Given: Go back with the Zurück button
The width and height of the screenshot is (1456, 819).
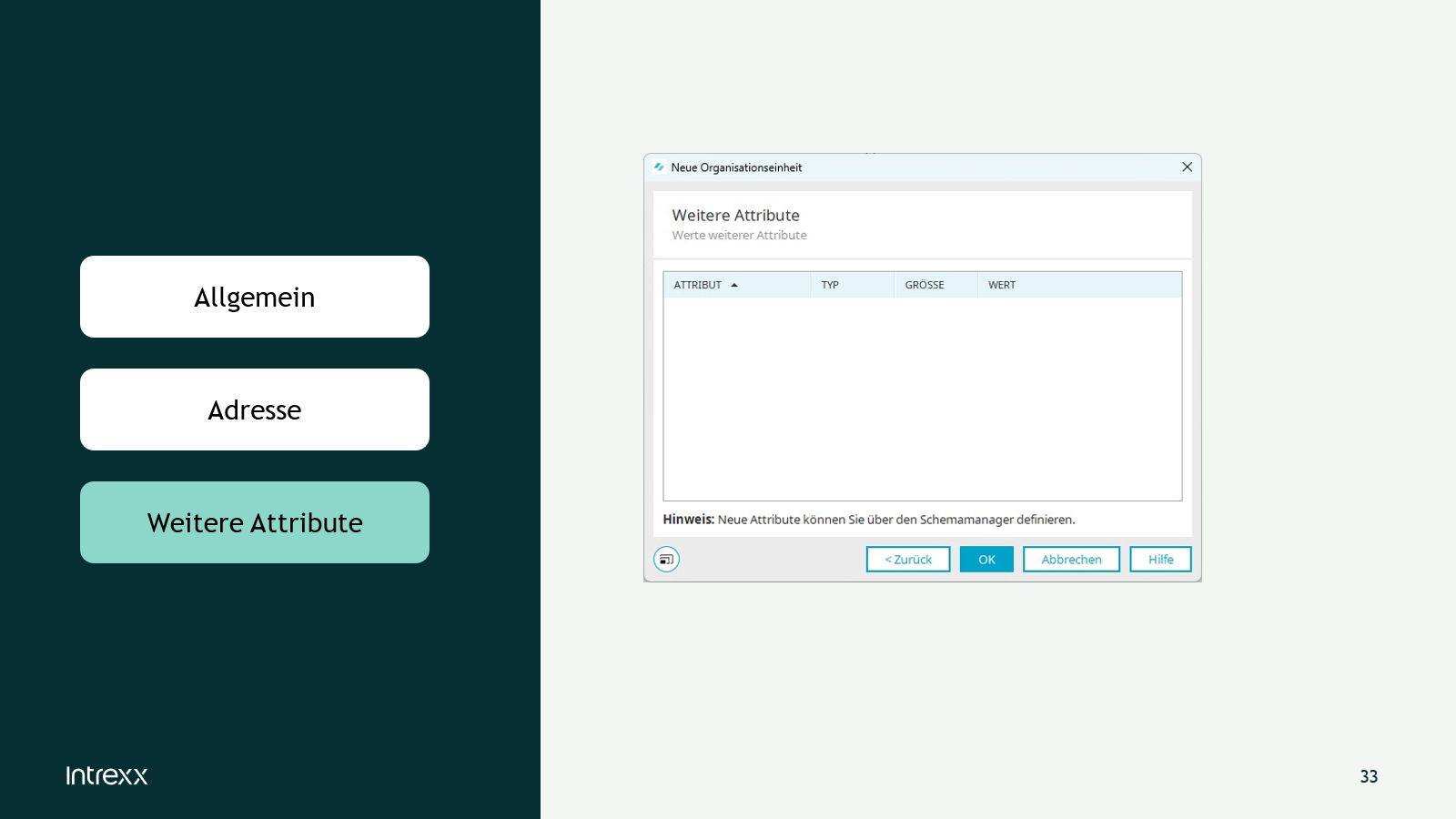Looking at the screenshot, I should click(x=907, y=560).
